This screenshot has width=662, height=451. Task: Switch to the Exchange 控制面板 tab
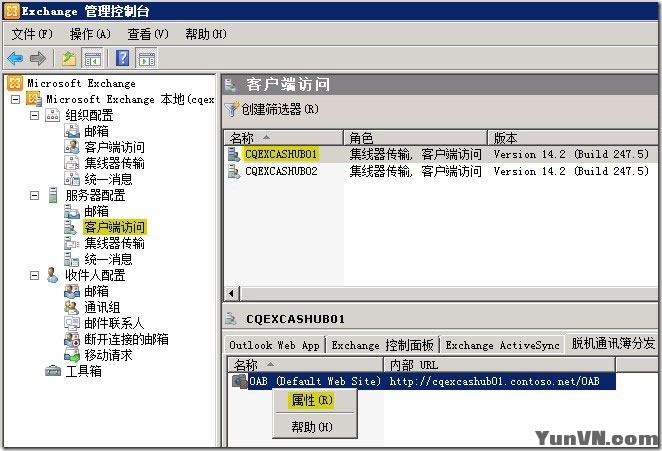pos(382,345)
